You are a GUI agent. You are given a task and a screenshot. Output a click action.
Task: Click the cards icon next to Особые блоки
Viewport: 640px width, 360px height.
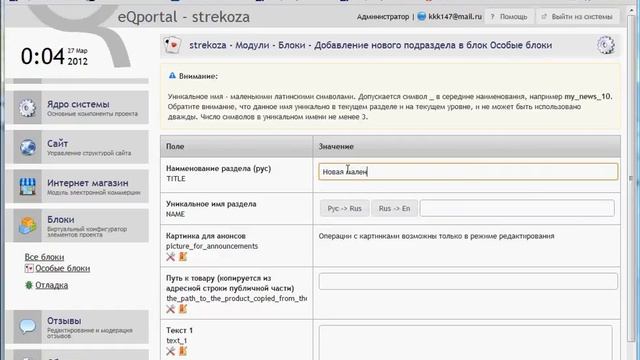tap(29, 268)
